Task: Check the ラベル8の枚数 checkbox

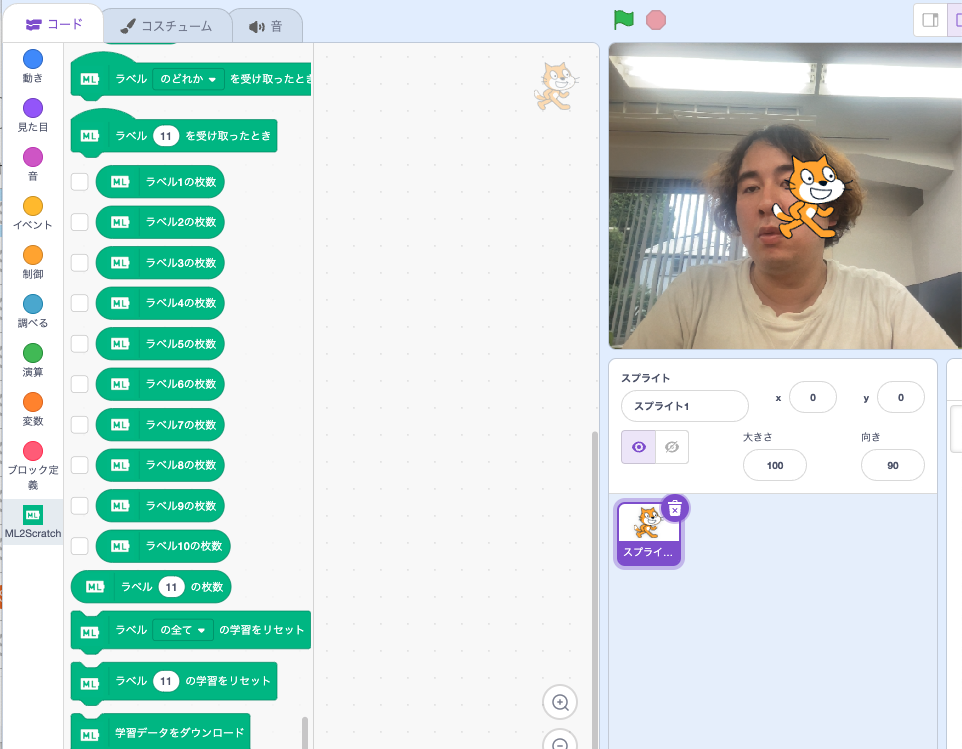Action: coord(80,465)
